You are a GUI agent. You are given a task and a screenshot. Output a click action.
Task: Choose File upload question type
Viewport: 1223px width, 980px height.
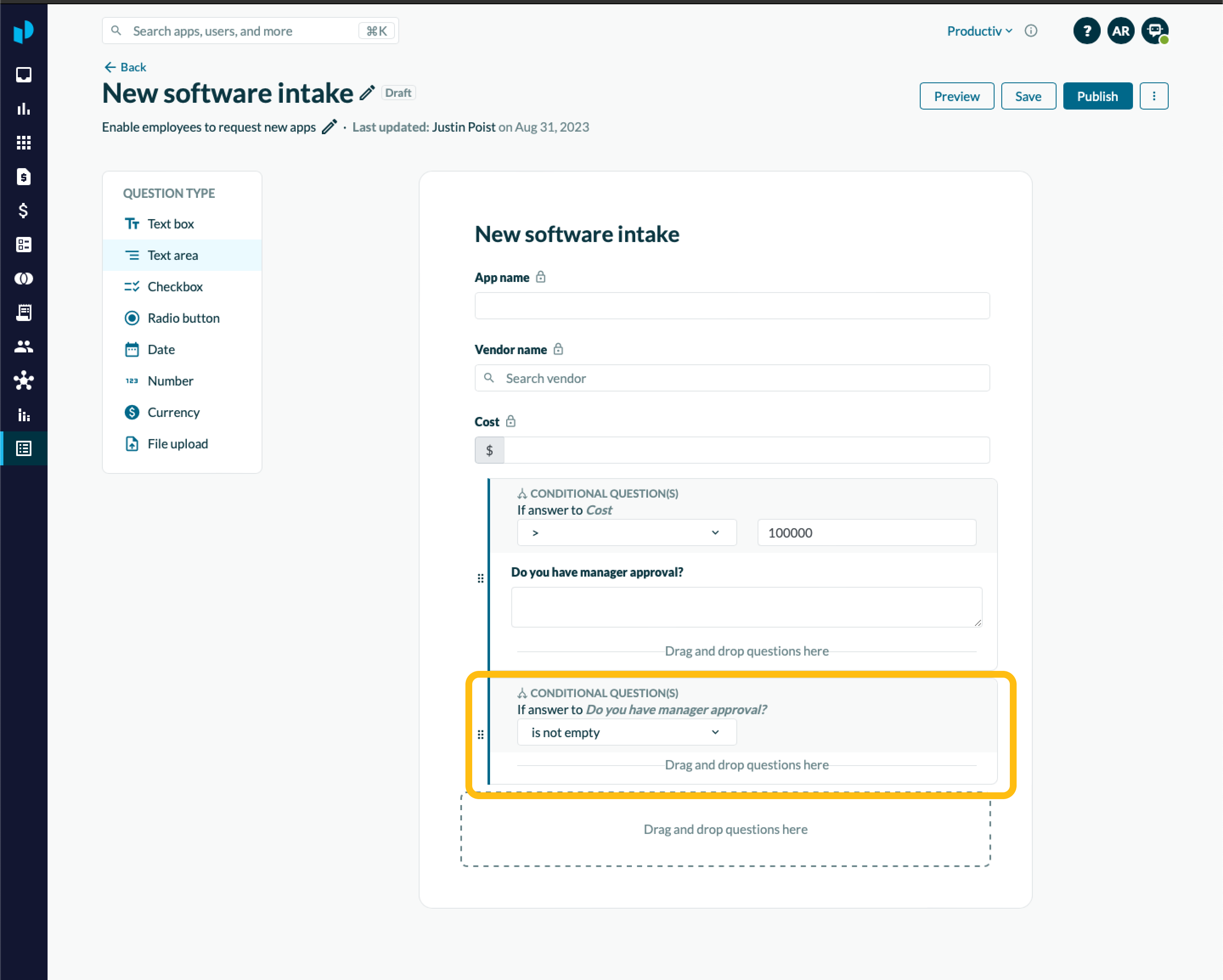(177, 444)
